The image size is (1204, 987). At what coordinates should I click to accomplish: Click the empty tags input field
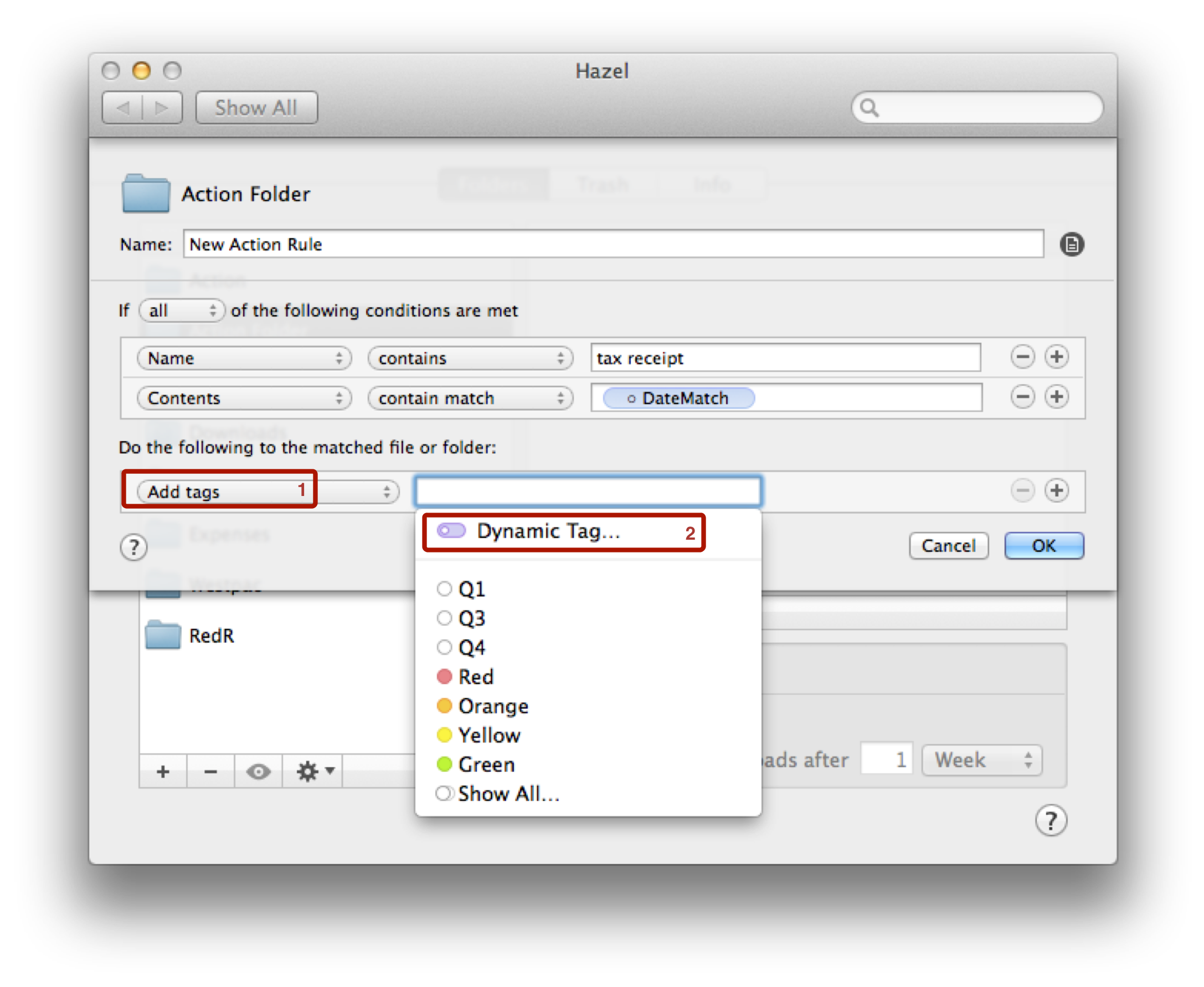588,491
